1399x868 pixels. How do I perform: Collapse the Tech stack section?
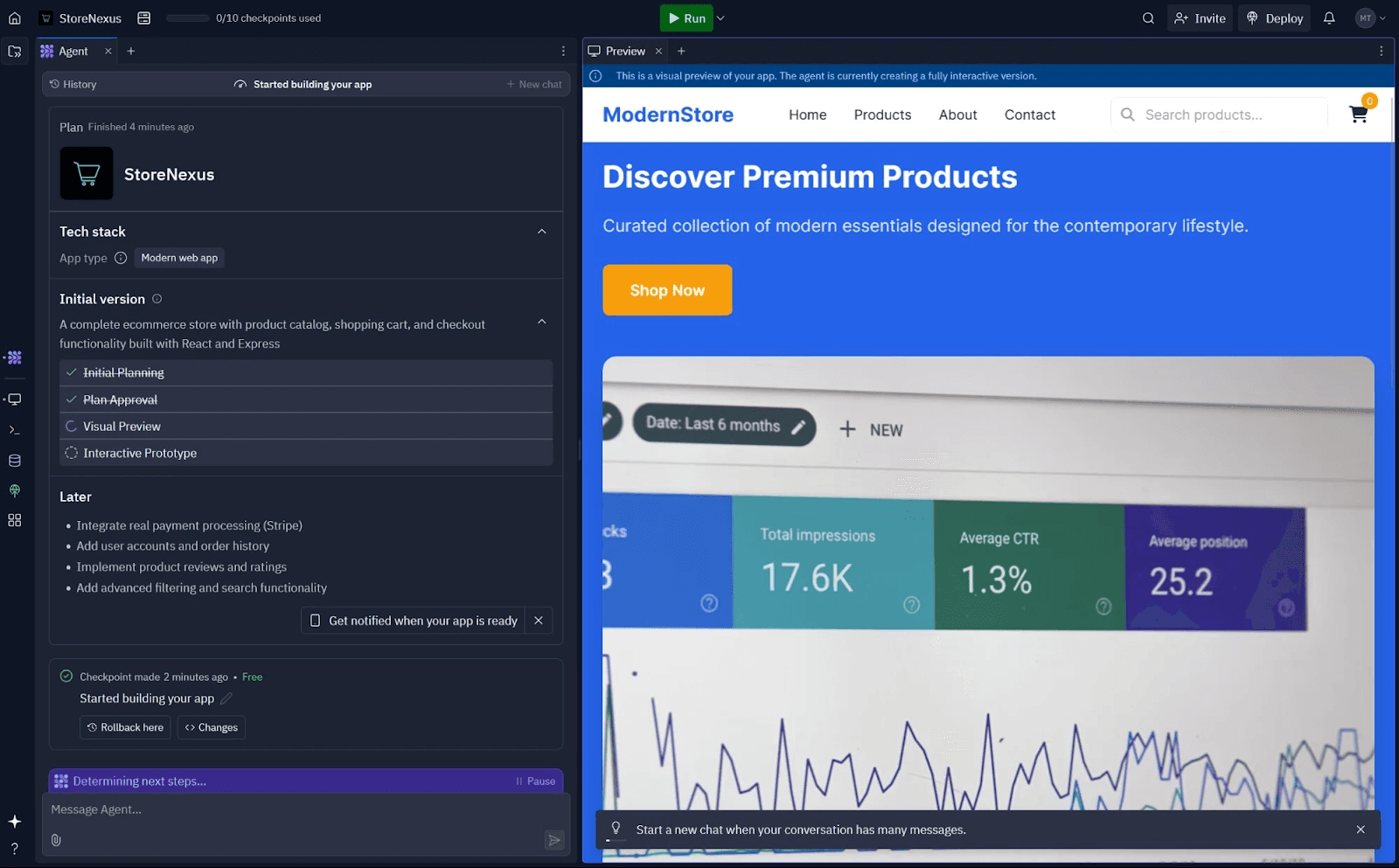(x=542, y=232)
